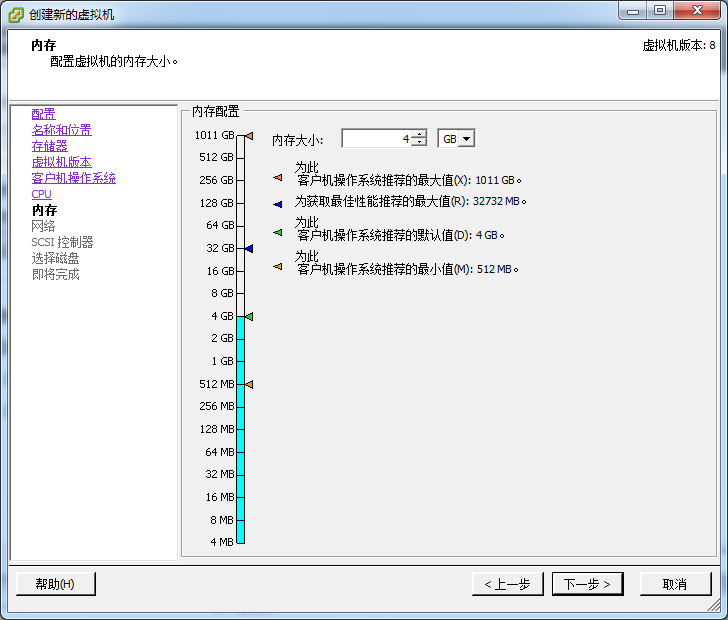Click legend arrow for guest OS recommended maximum (X)

[x=278, y=177]
